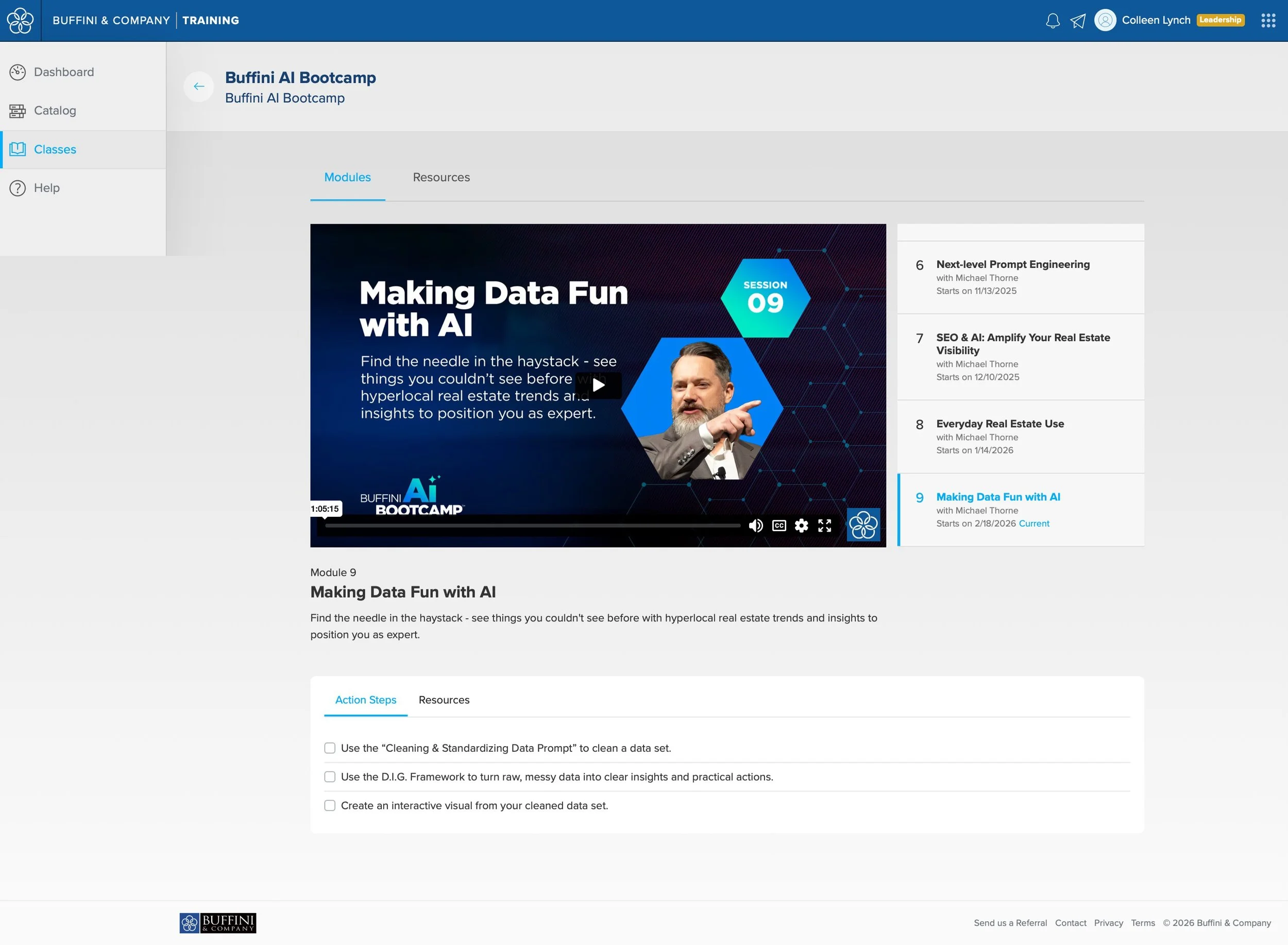This screenshot has height=945, width=1288.
Task: Open Classes in the sidebar
Action: (83, 149)
